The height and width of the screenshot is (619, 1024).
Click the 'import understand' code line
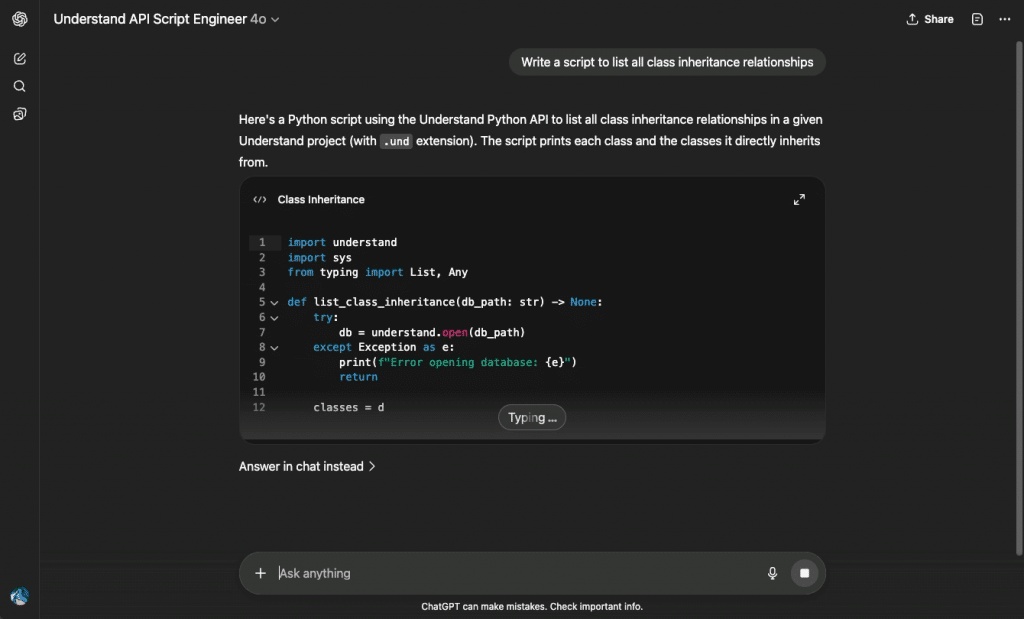pos(342,242)
